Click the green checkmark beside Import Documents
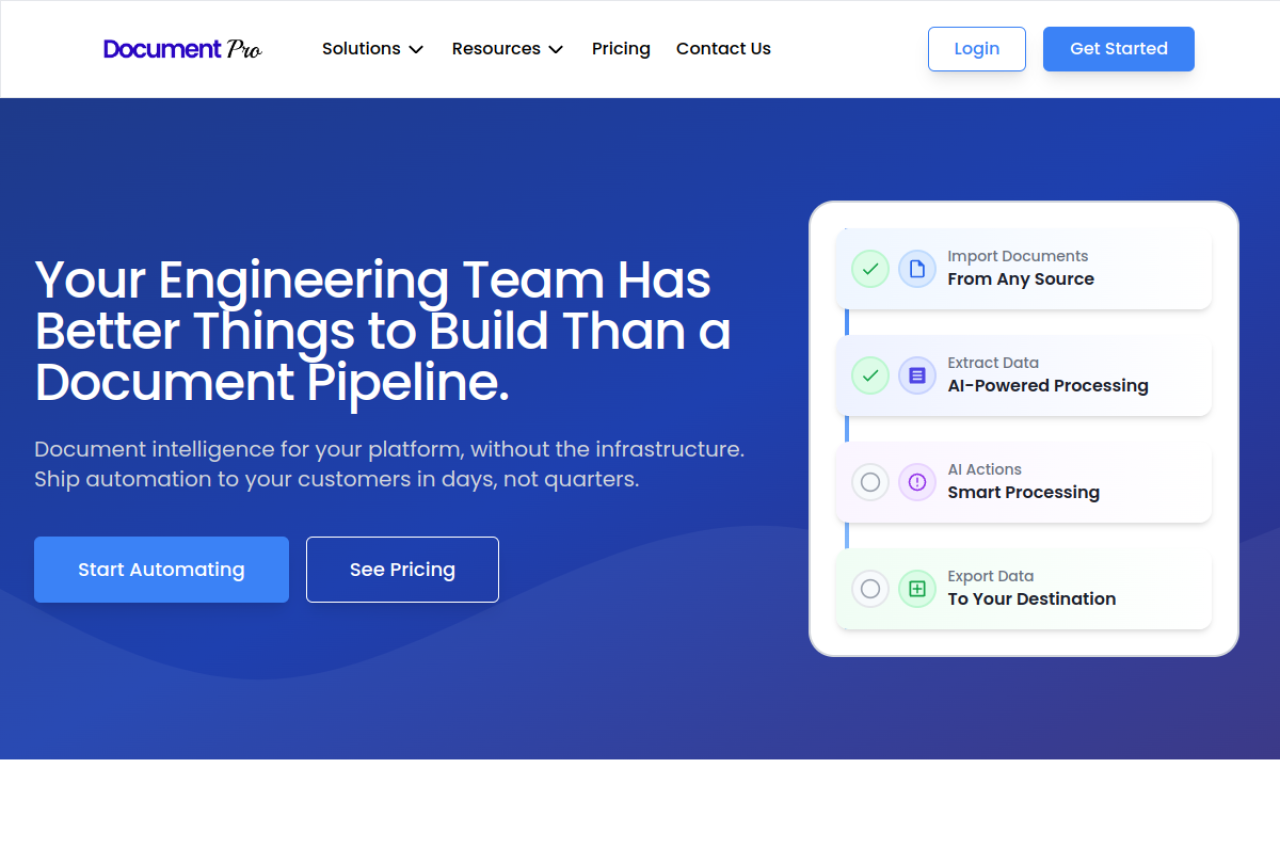This screenshot has width=1280, height=853. click(x=870, y=269)
